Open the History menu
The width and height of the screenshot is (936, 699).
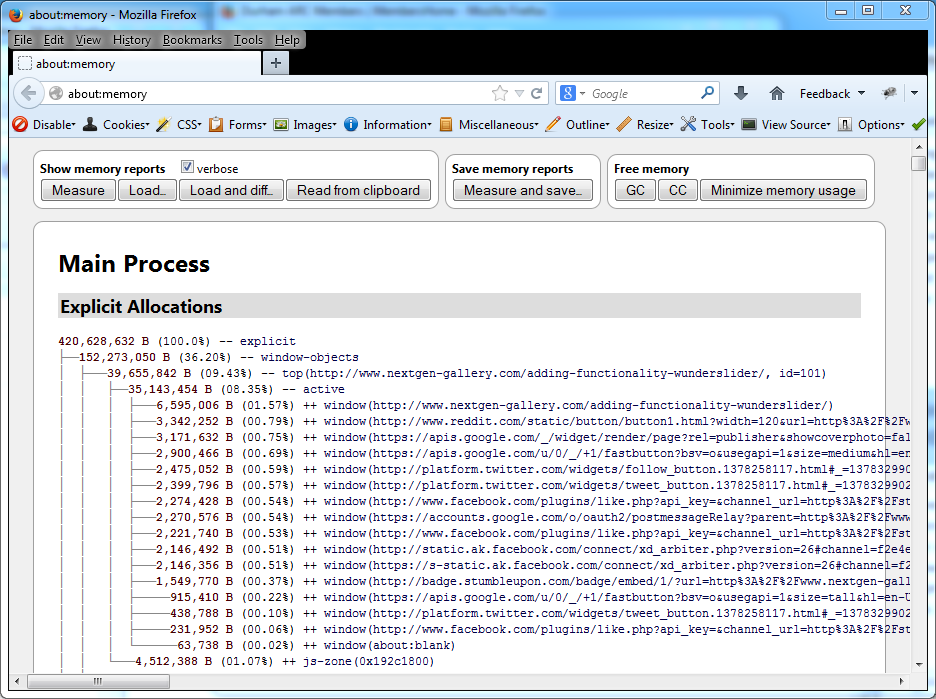pyautogui.click(x=132, y=39)
